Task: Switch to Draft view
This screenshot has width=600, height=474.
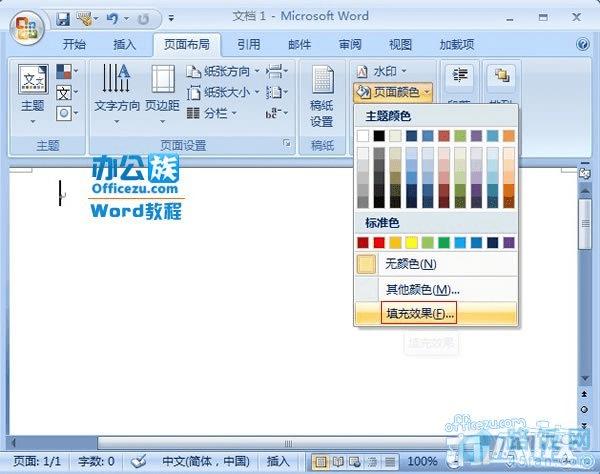Action: [389, 462]
